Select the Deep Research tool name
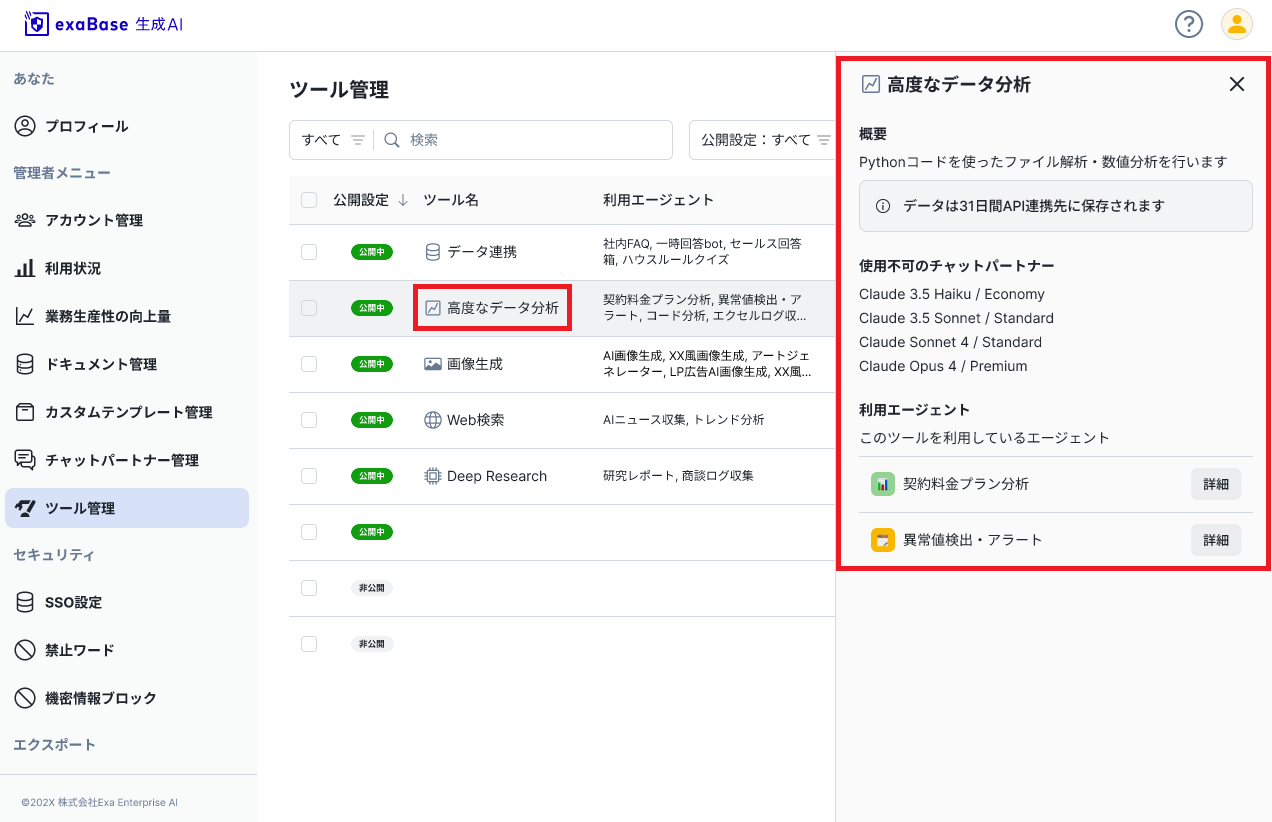 click(497, 476)
